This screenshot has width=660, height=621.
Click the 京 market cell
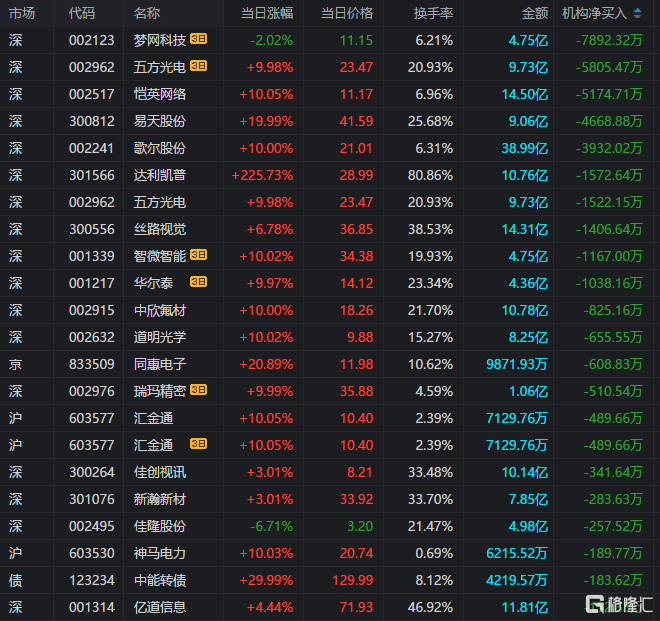pyautogui.click(x=16, y=364)
